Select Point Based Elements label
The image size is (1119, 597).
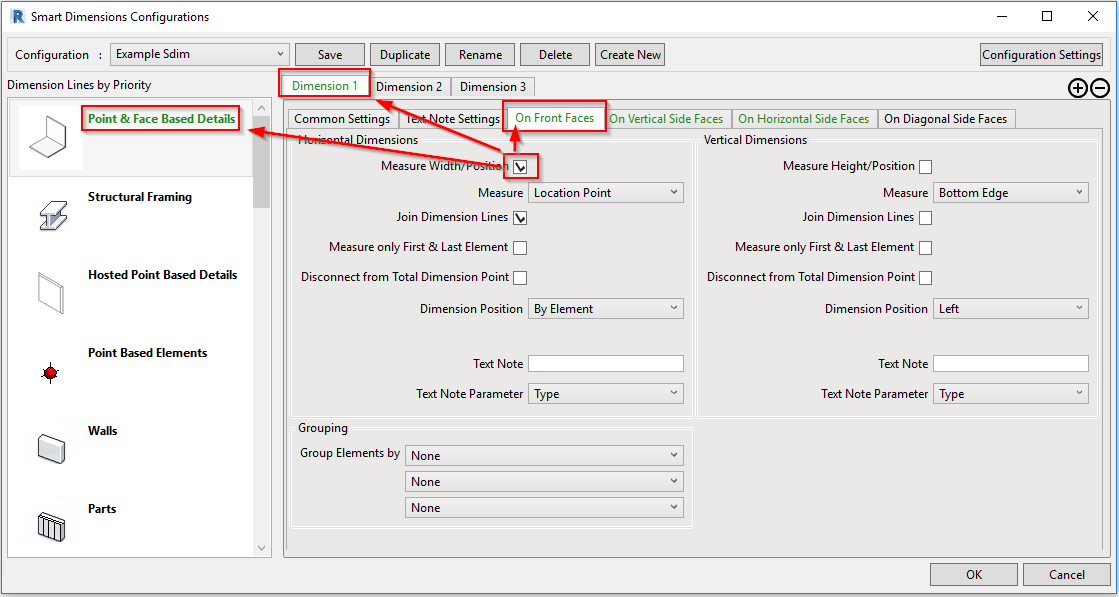[148, 352]
